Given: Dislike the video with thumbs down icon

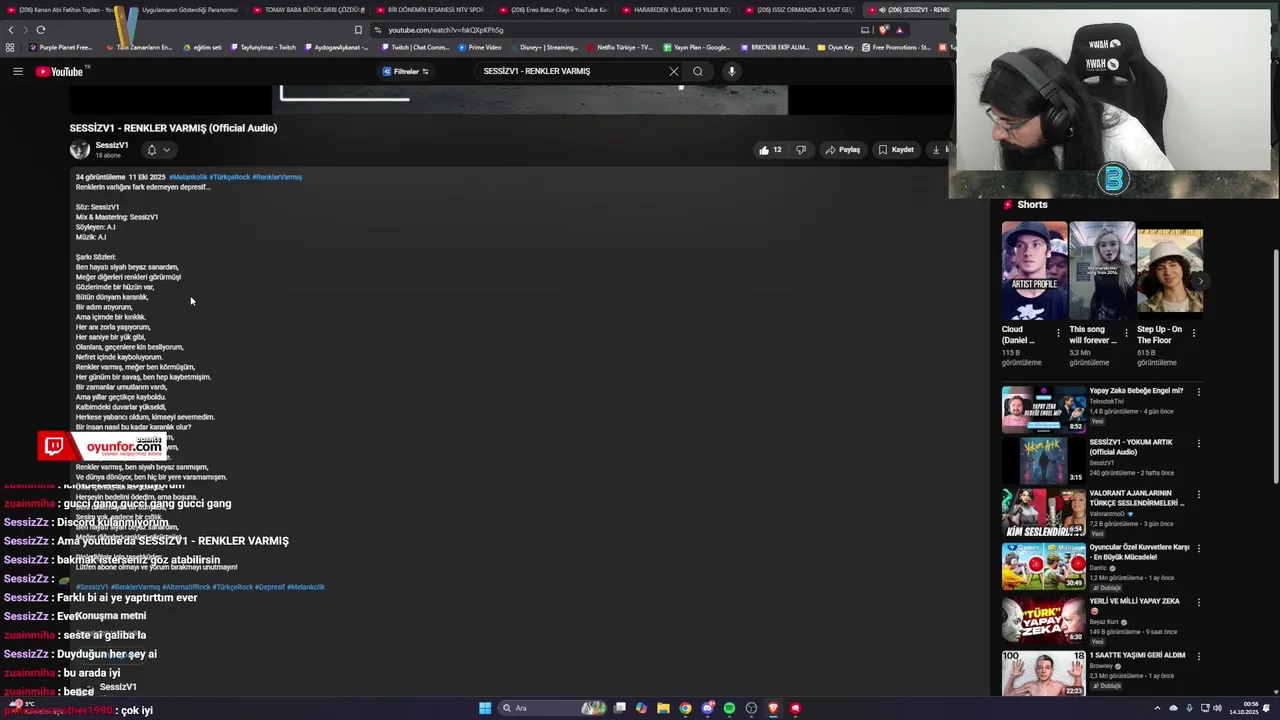Looking at the screenshot, I should [800, 150].
